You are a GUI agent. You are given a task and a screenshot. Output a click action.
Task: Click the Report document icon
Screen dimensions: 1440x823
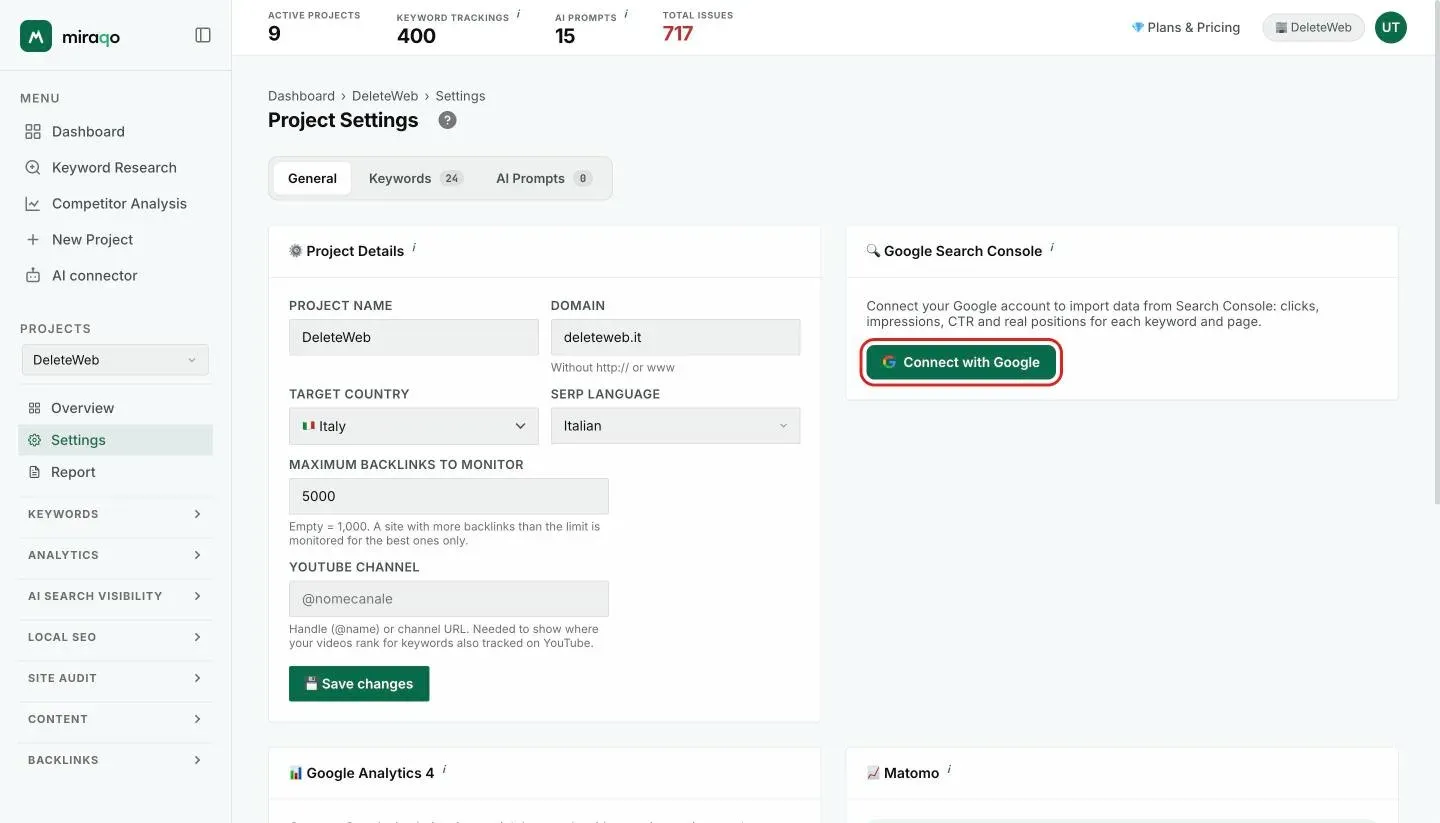(34, 472)
